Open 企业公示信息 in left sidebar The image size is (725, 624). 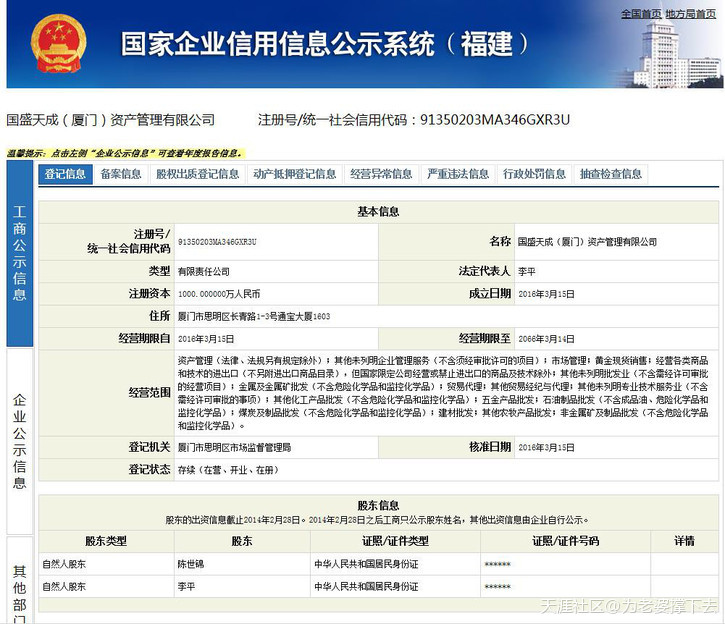pos(20,440)
